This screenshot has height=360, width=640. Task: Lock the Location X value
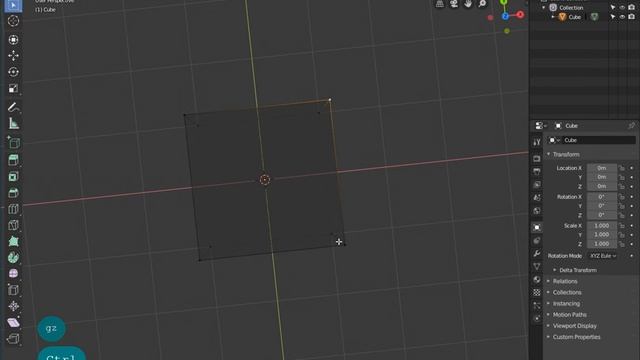(622, 168)
